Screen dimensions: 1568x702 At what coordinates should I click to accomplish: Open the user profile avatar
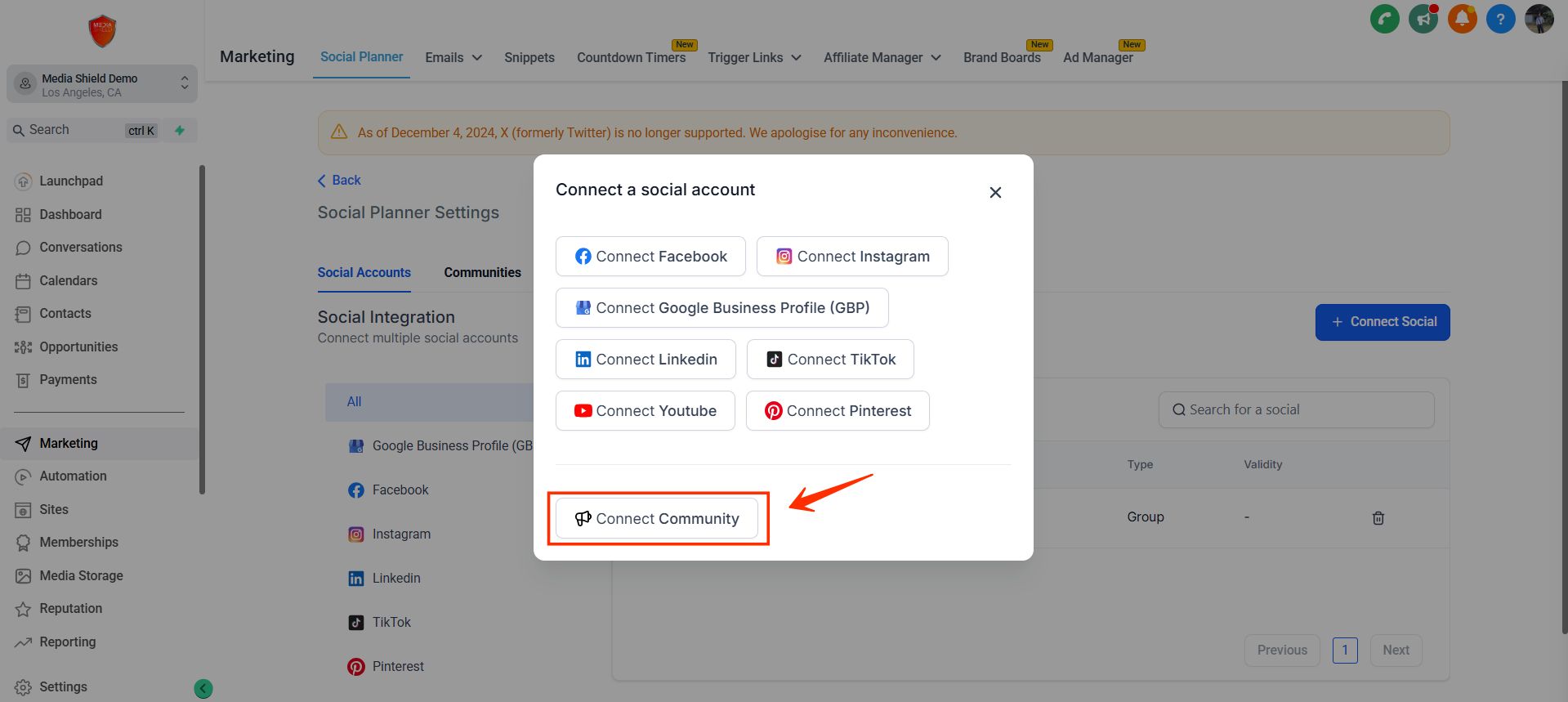pyautogui.click(x=1539, y=19)
